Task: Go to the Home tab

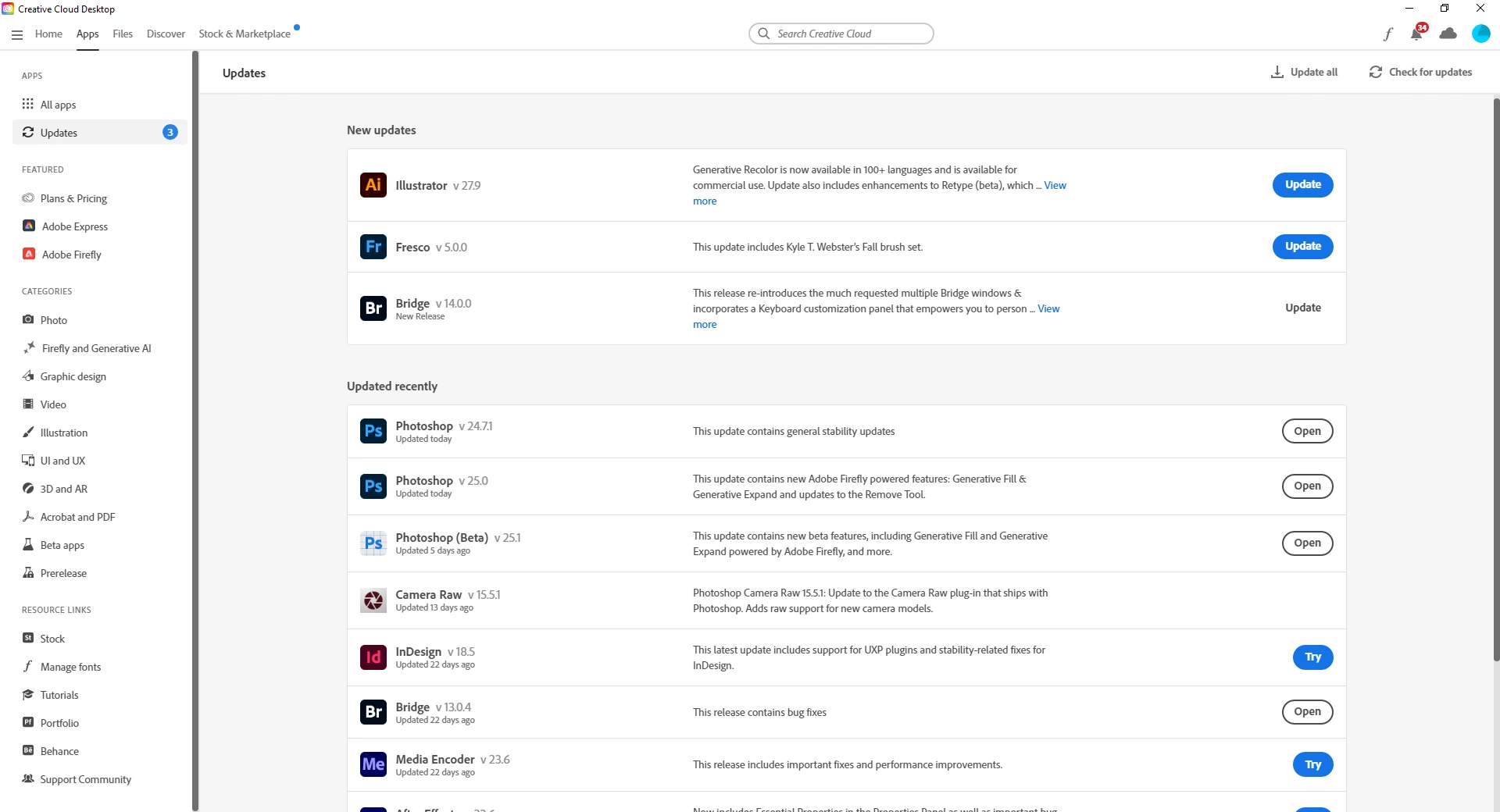Action: (x=48, y=34)
